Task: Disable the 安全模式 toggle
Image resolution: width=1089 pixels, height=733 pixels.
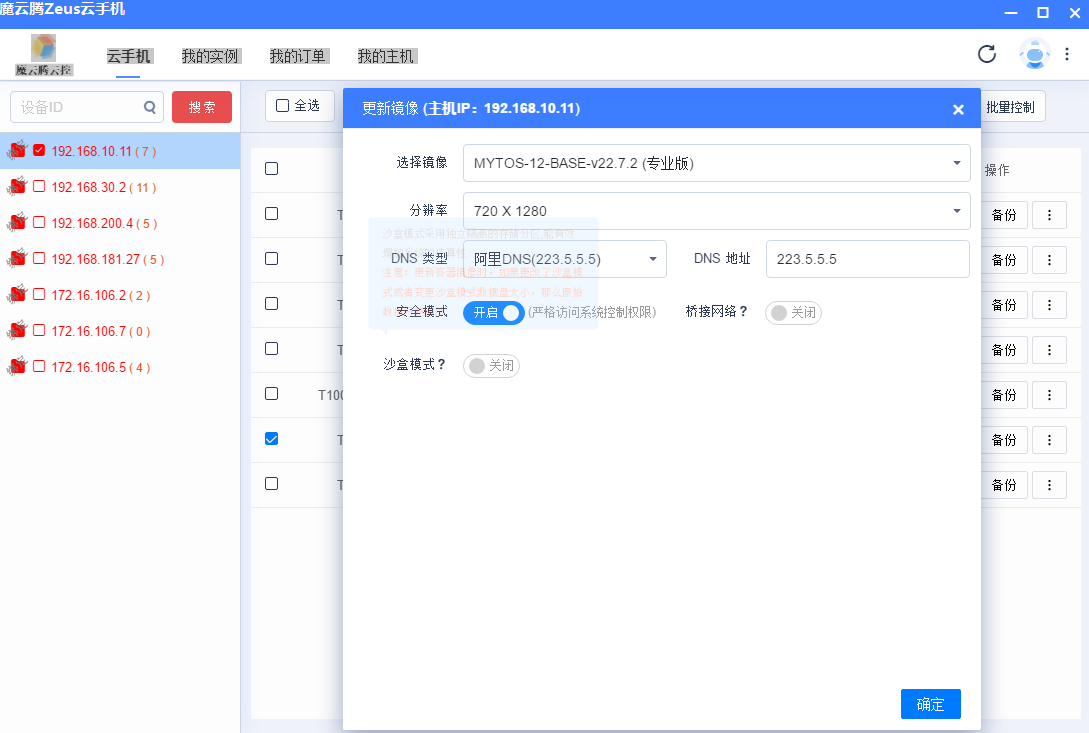Action: pos(493,312)
